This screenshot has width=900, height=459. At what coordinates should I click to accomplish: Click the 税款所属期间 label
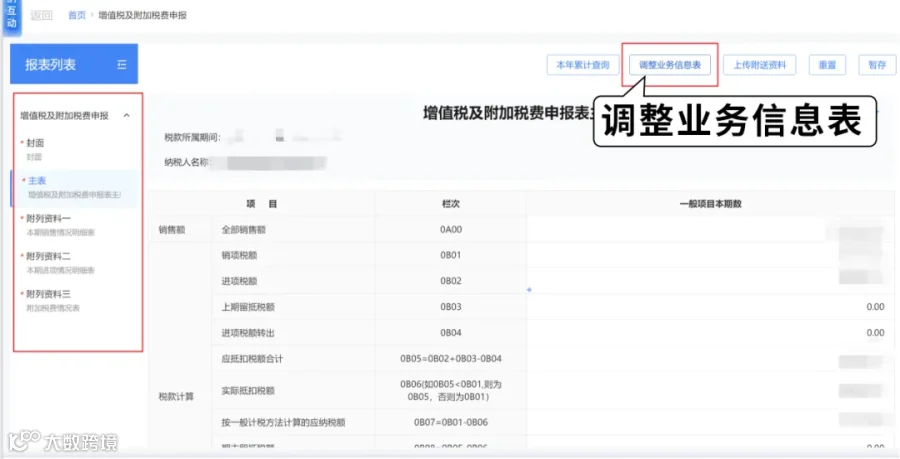pyautogui.click(x=192, y=137)
